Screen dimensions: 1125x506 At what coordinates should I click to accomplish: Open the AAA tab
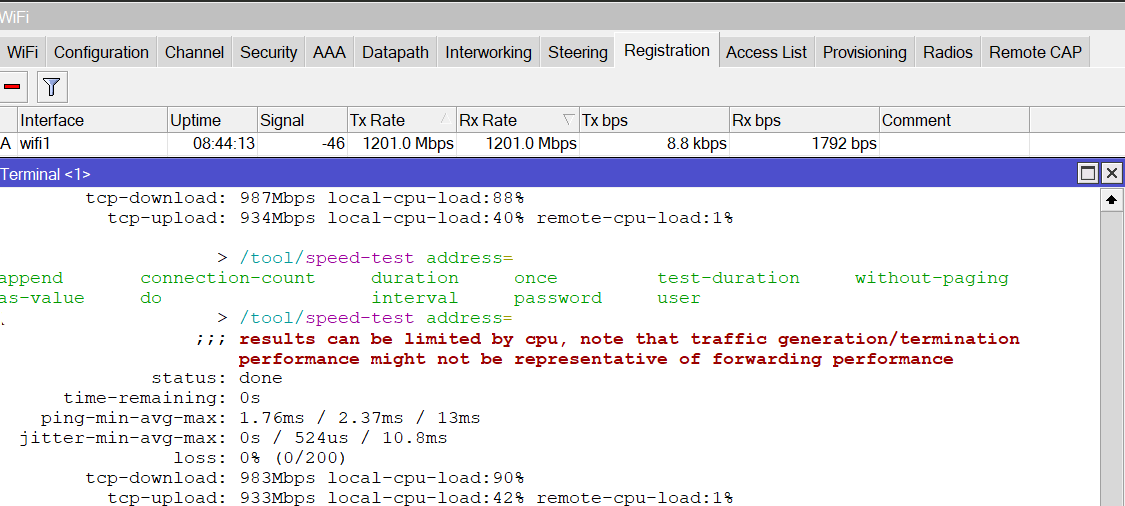pos(329,52)
